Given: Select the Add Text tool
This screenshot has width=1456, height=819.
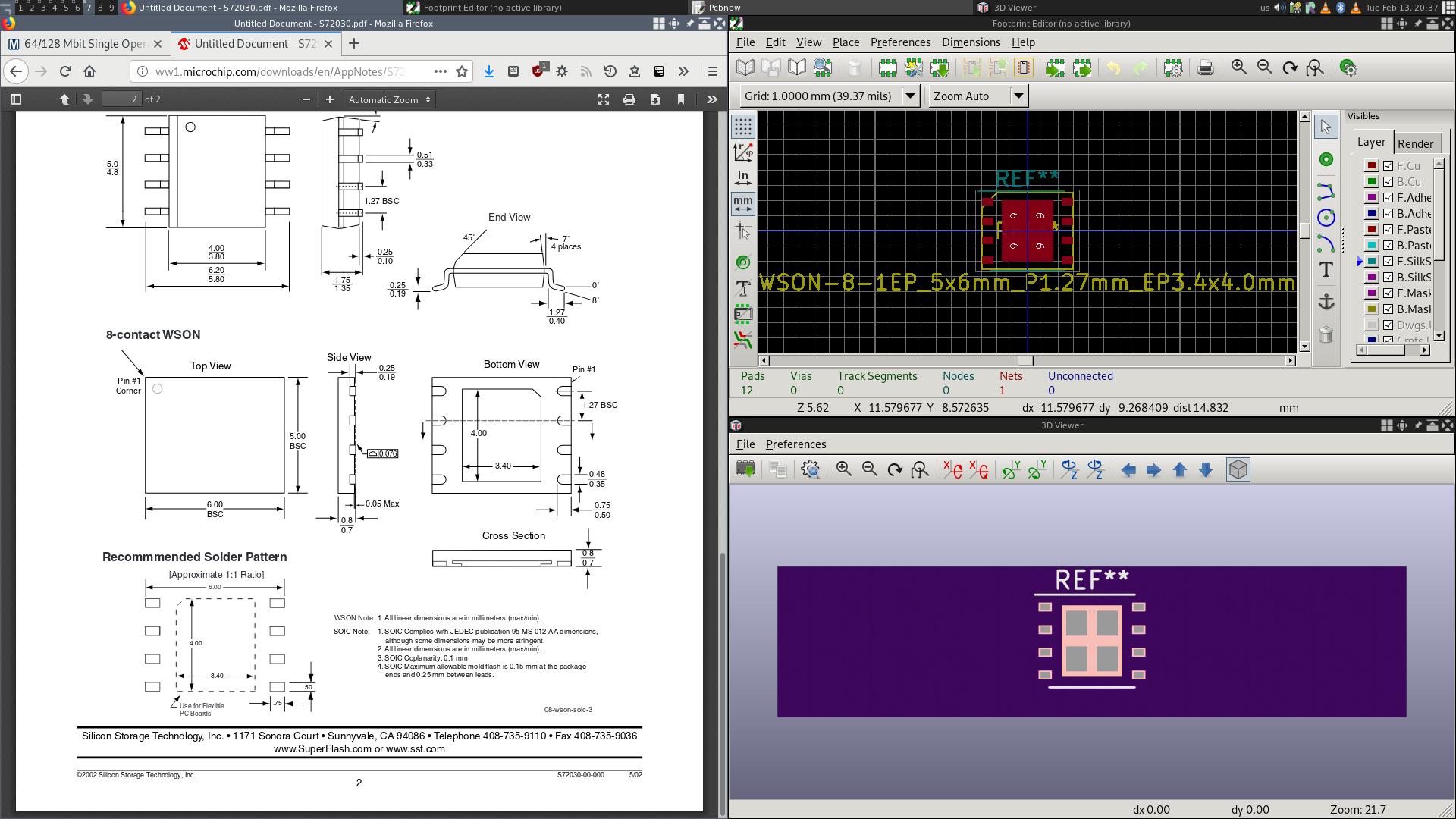Looking at the screenshot, I should [x=1326, y=270].
